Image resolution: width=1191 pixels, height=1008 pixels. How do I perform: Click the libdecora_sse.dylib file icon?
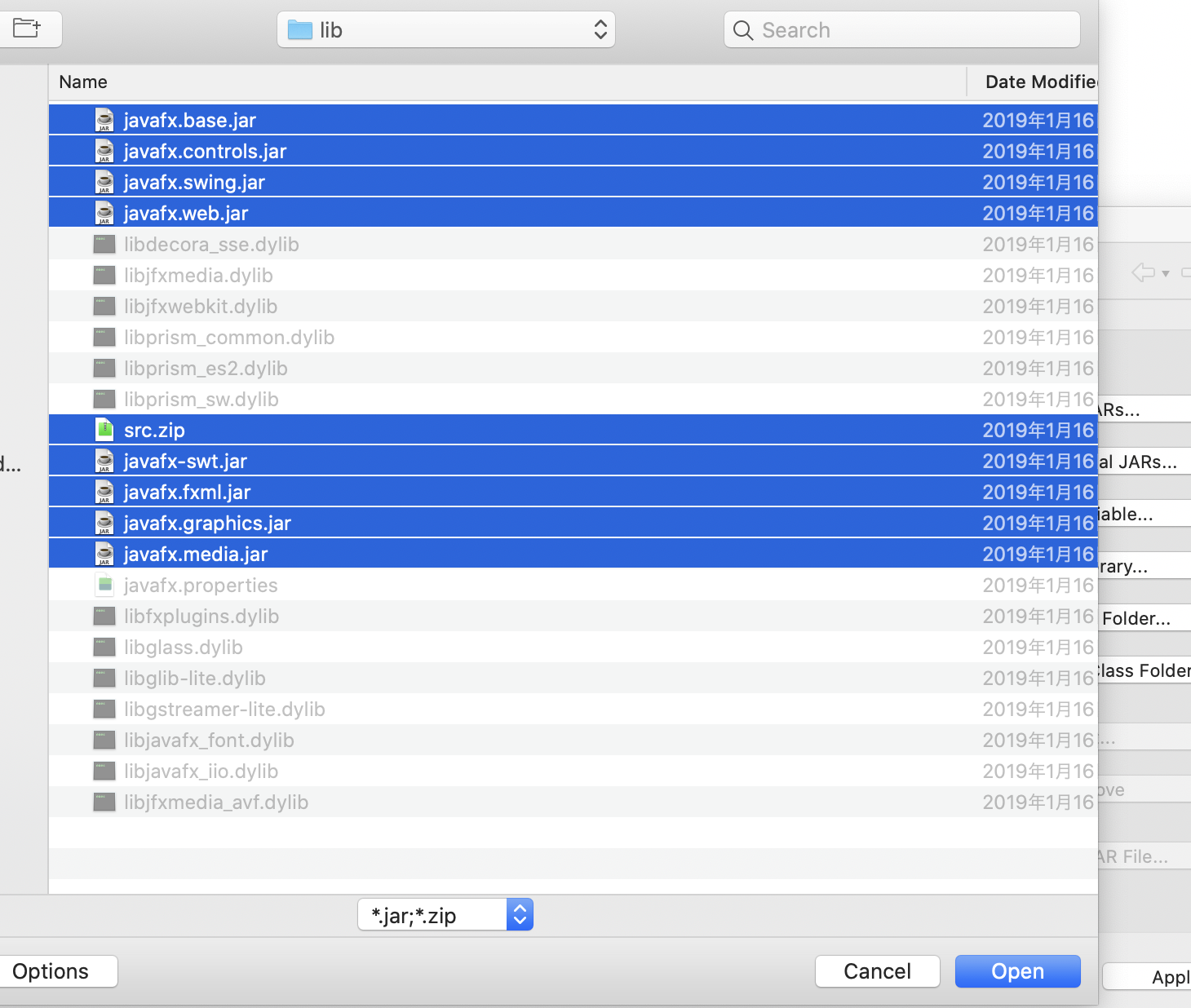click(x=104, y=244)
